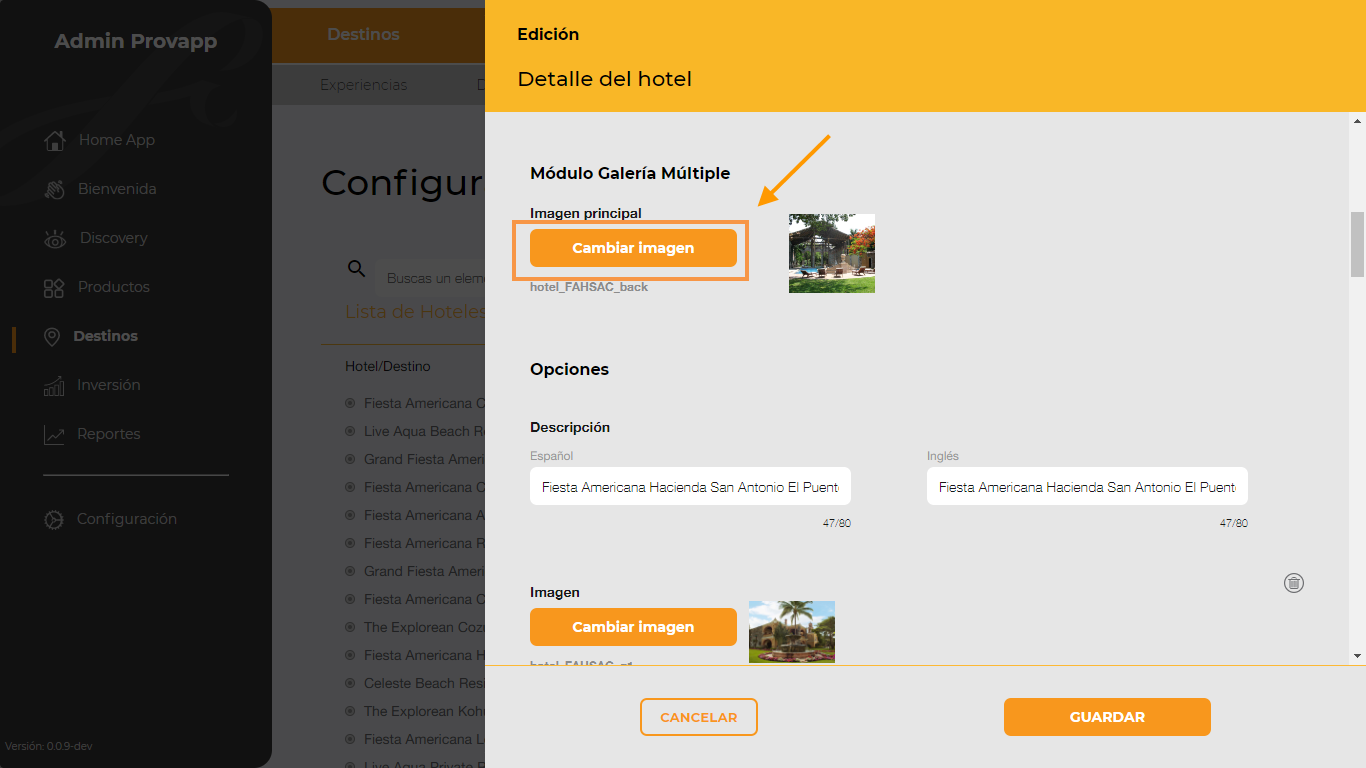This screenshot has width=1366, height=768.
Task: Open Productos menu item
Action: pos(114,287)
